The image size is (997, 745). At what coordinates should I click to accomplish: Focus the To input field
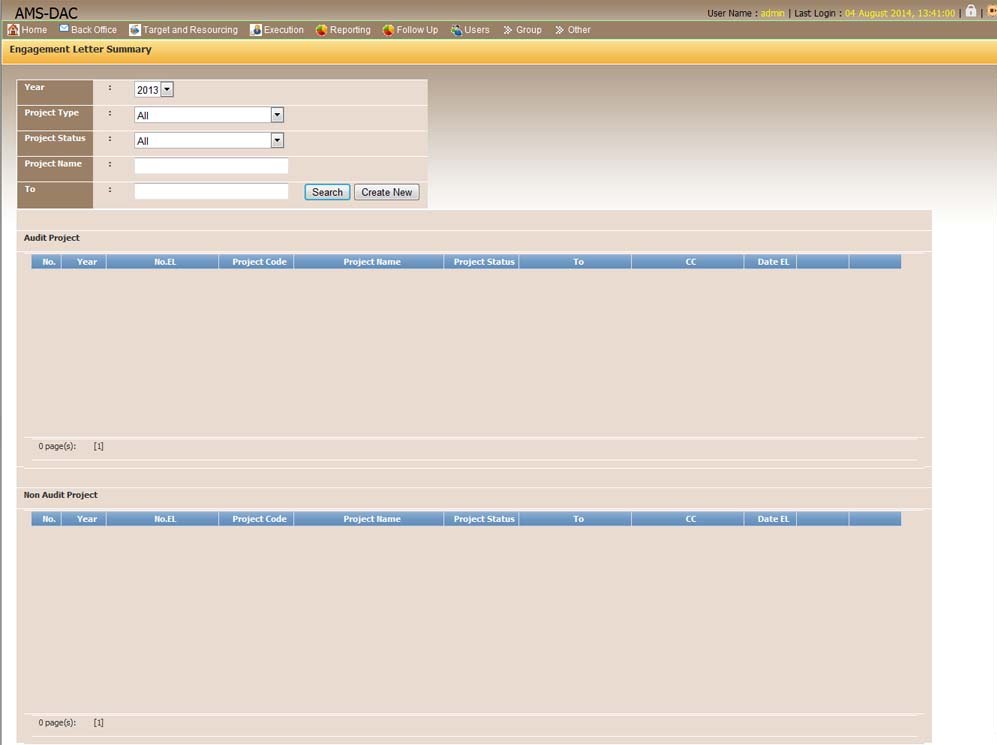[x=211, y=191]
